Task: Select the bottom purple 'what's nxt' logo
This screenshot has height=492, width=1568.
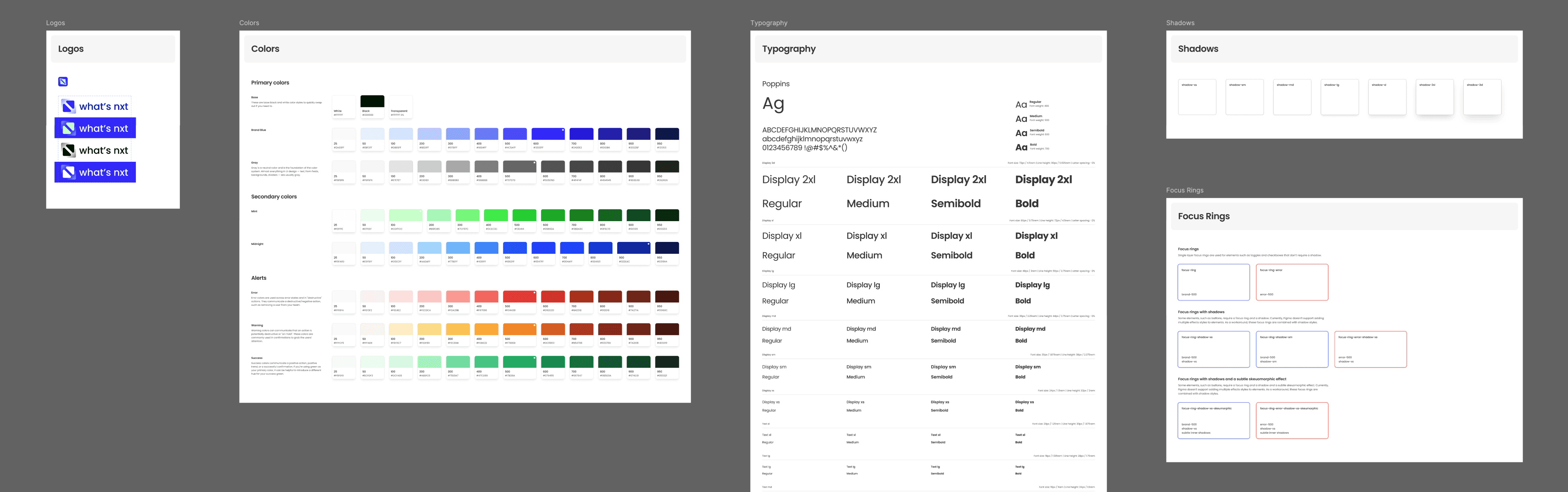Action: [x=95, y=172]
